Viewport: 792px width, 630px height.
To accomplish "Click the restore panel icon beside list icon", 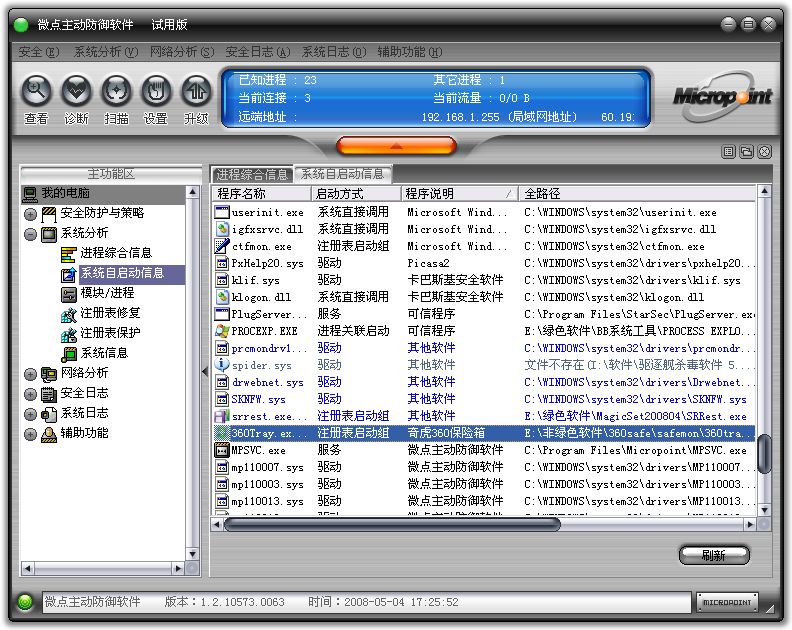I will click(747, 152).
